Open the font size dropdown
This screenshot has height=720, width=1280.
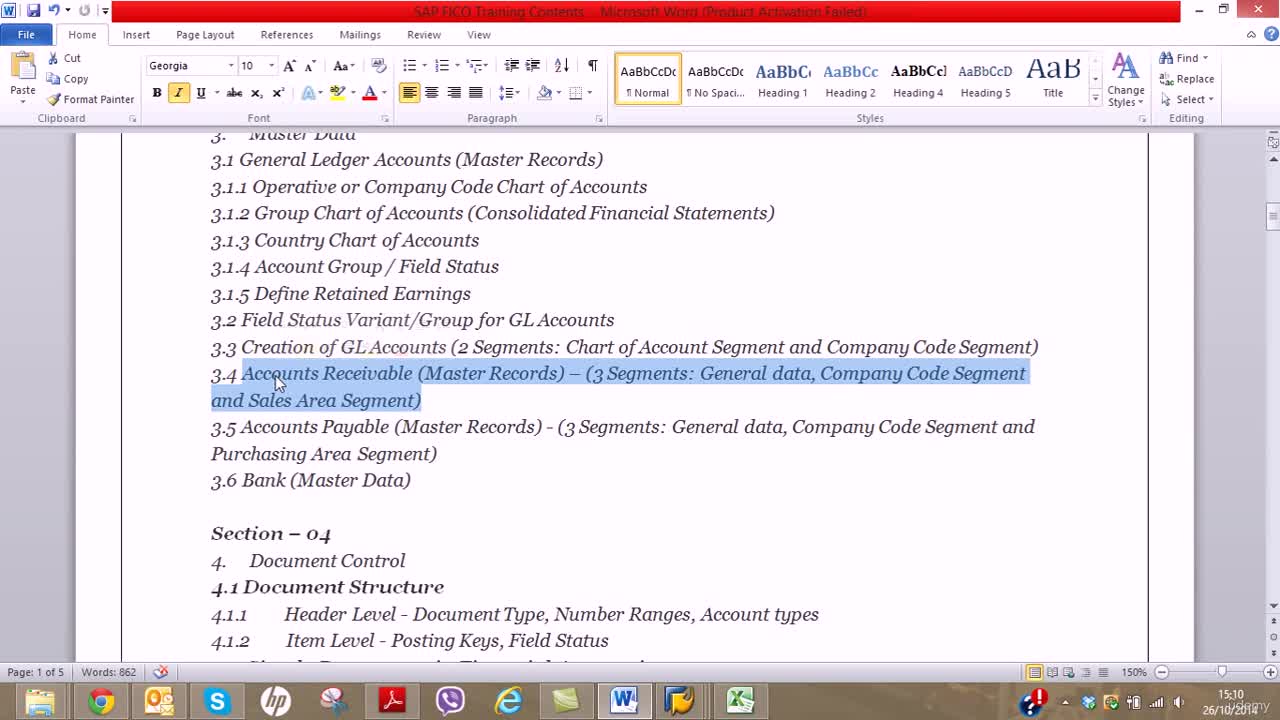coord(271,66)
